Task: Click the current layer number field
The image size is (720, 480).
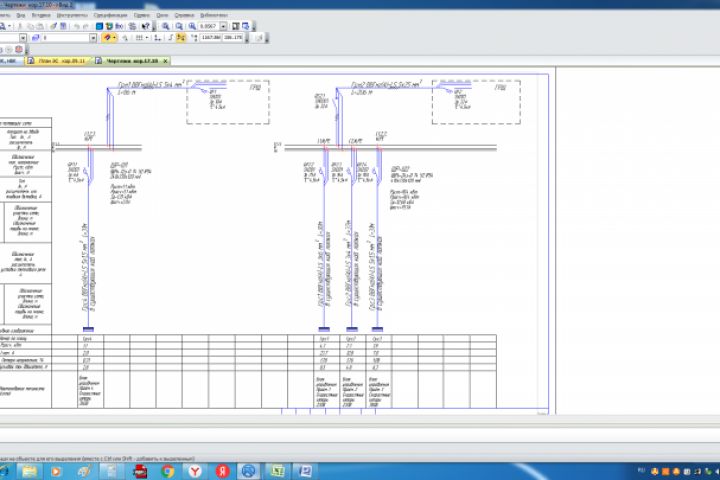Action: [x=65, y=38]
